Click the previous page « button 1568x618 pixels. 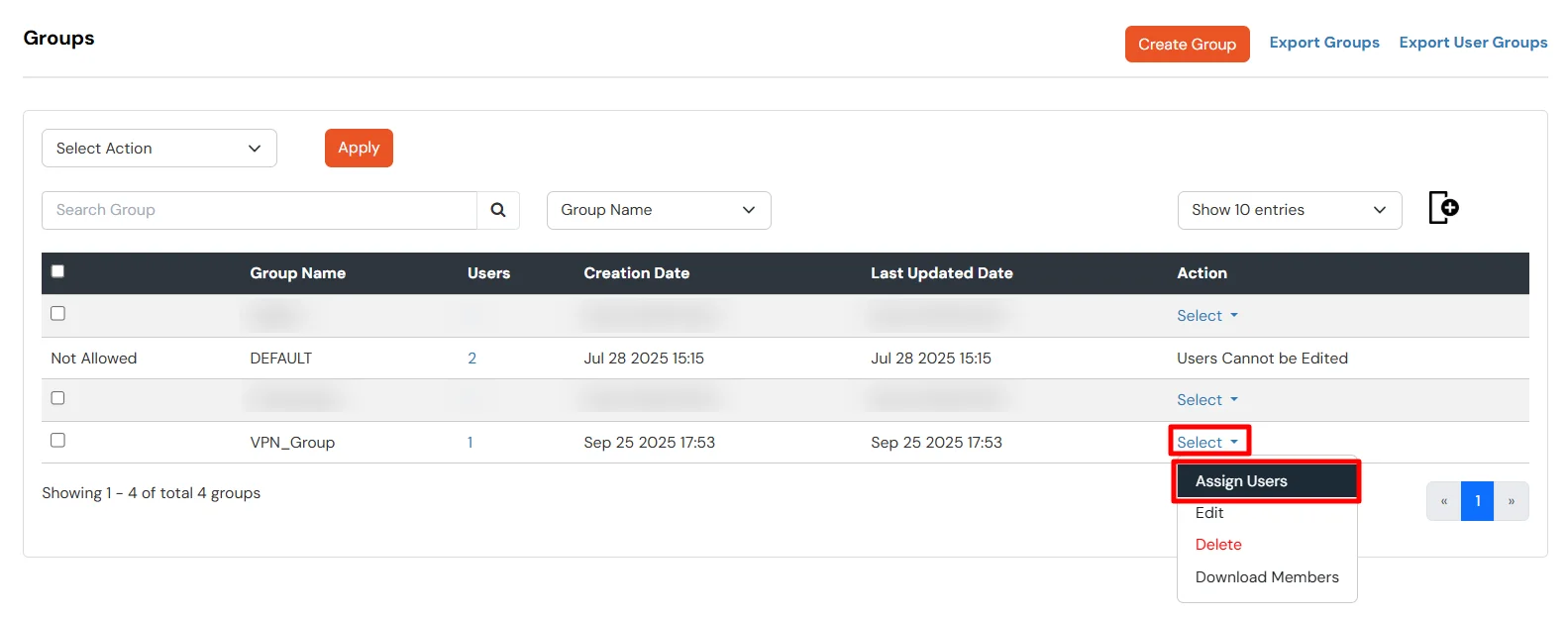pos(1444,501)
